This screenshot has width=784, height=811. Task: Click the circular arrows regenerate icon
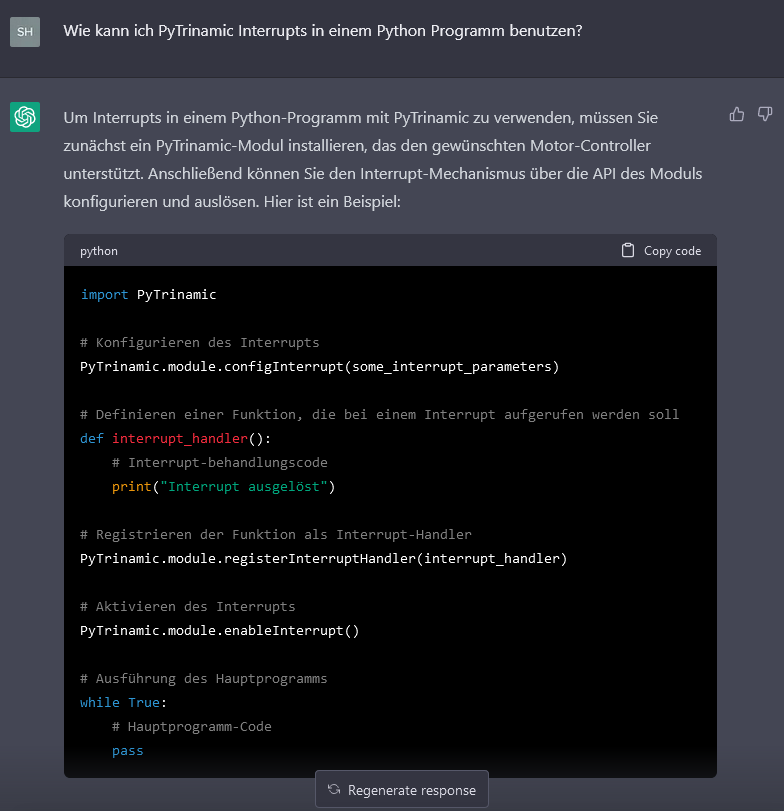(334, 789)
